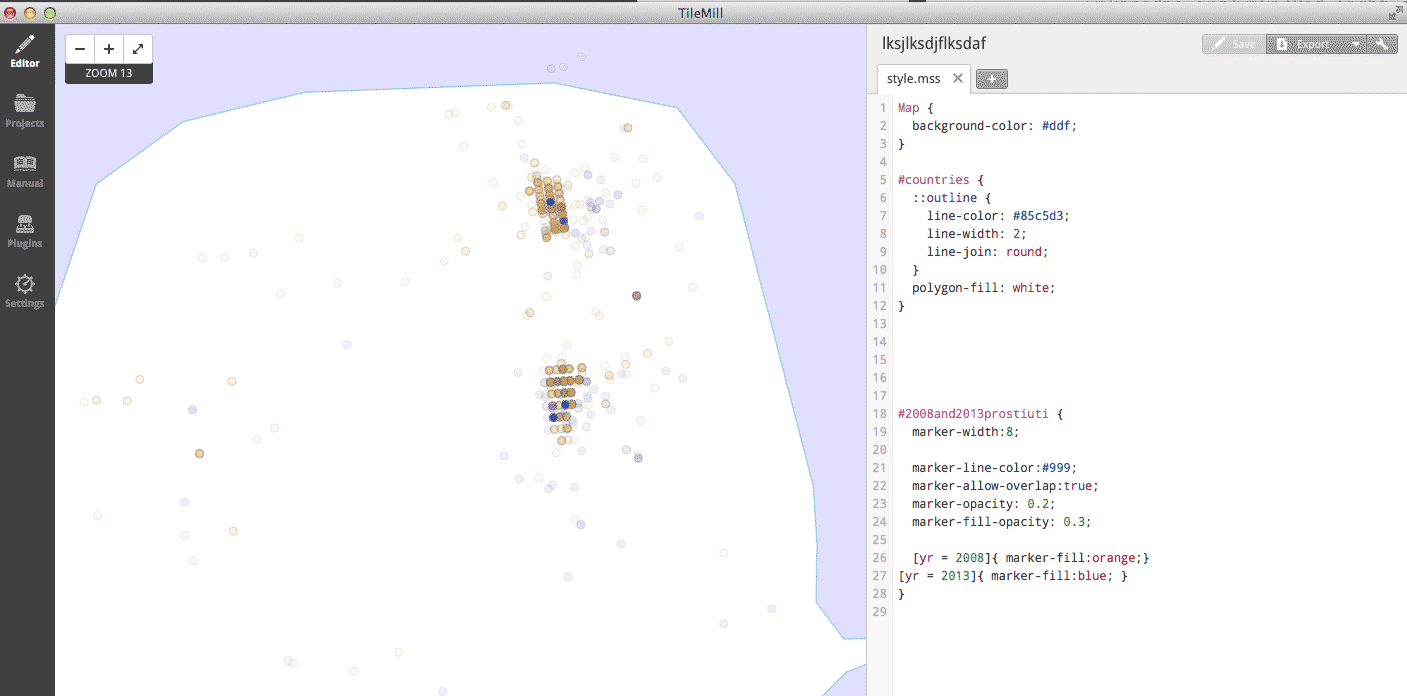Screen dimensions: 1407x696
Task: Click the Export button
Action: tap(1306, 44)
